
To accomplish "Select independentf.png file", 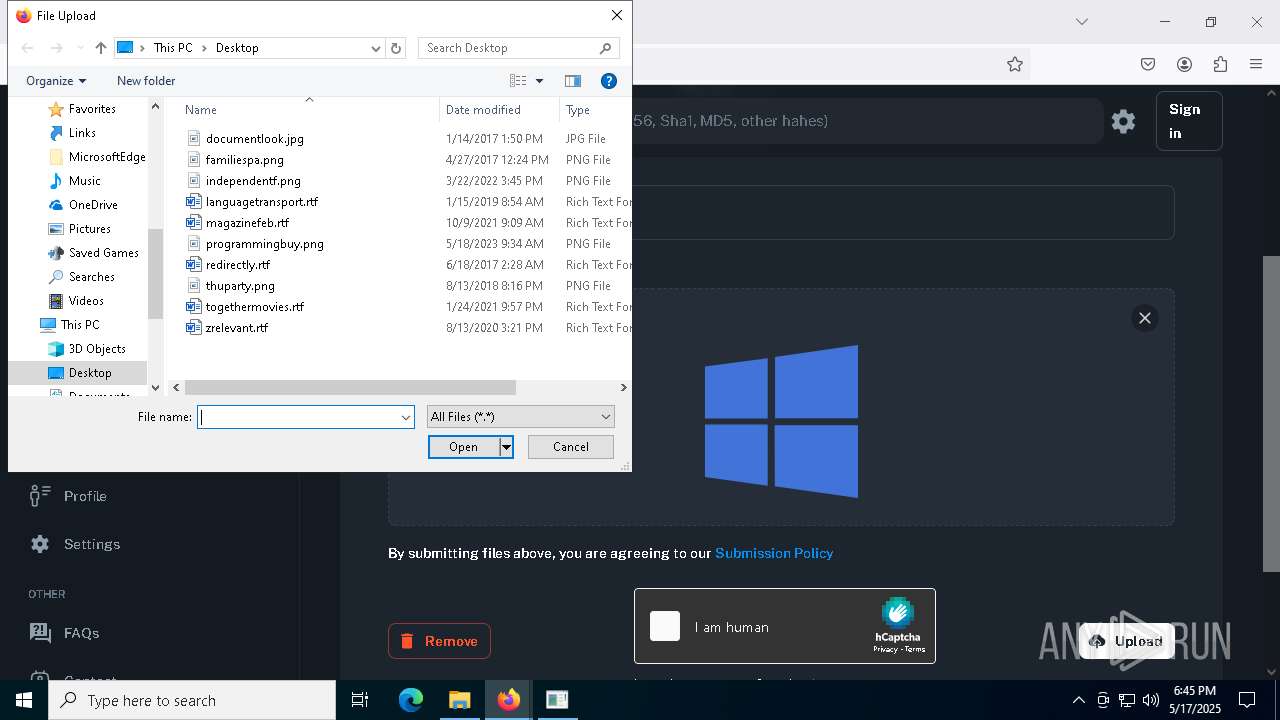I will [253, 181].
